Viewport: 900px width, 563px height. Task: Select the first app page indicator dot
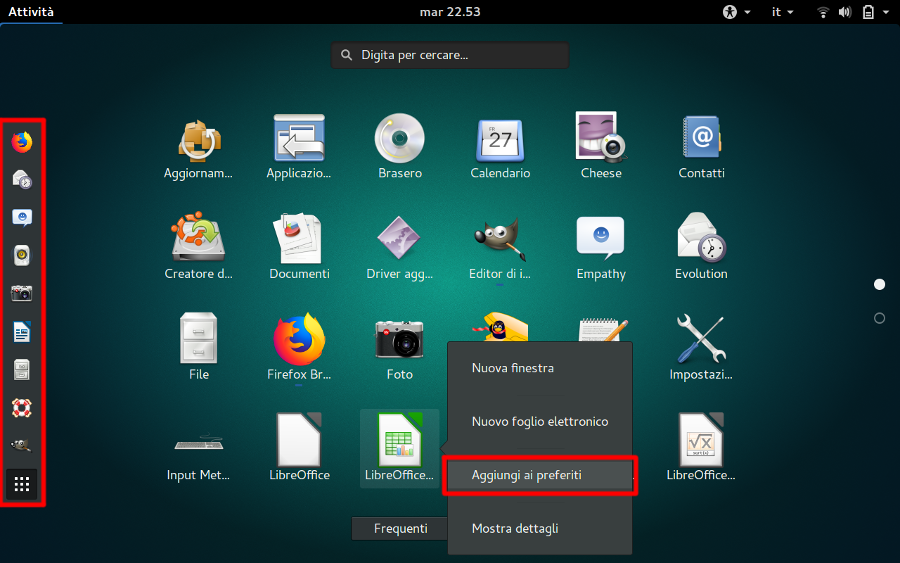tap(879, 285)
